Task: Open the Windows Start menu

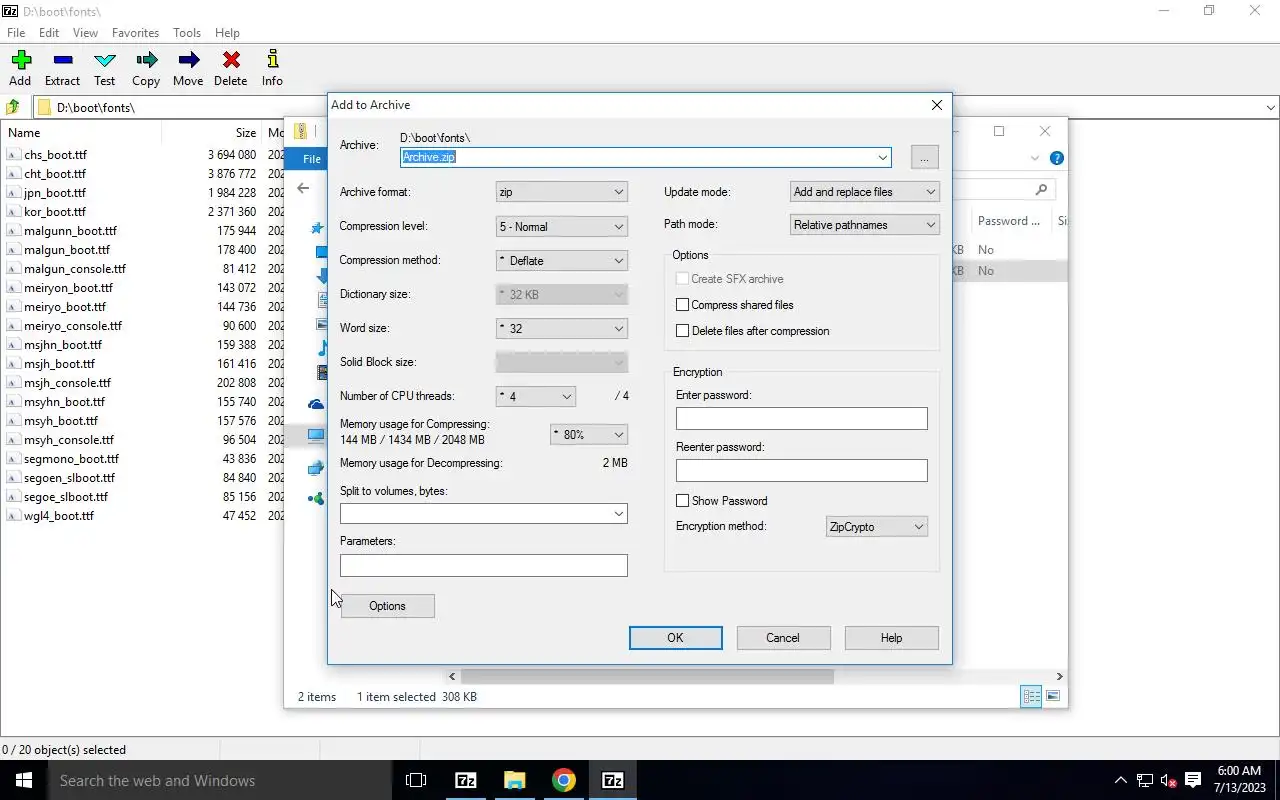Action: click(x=24, y=780)
